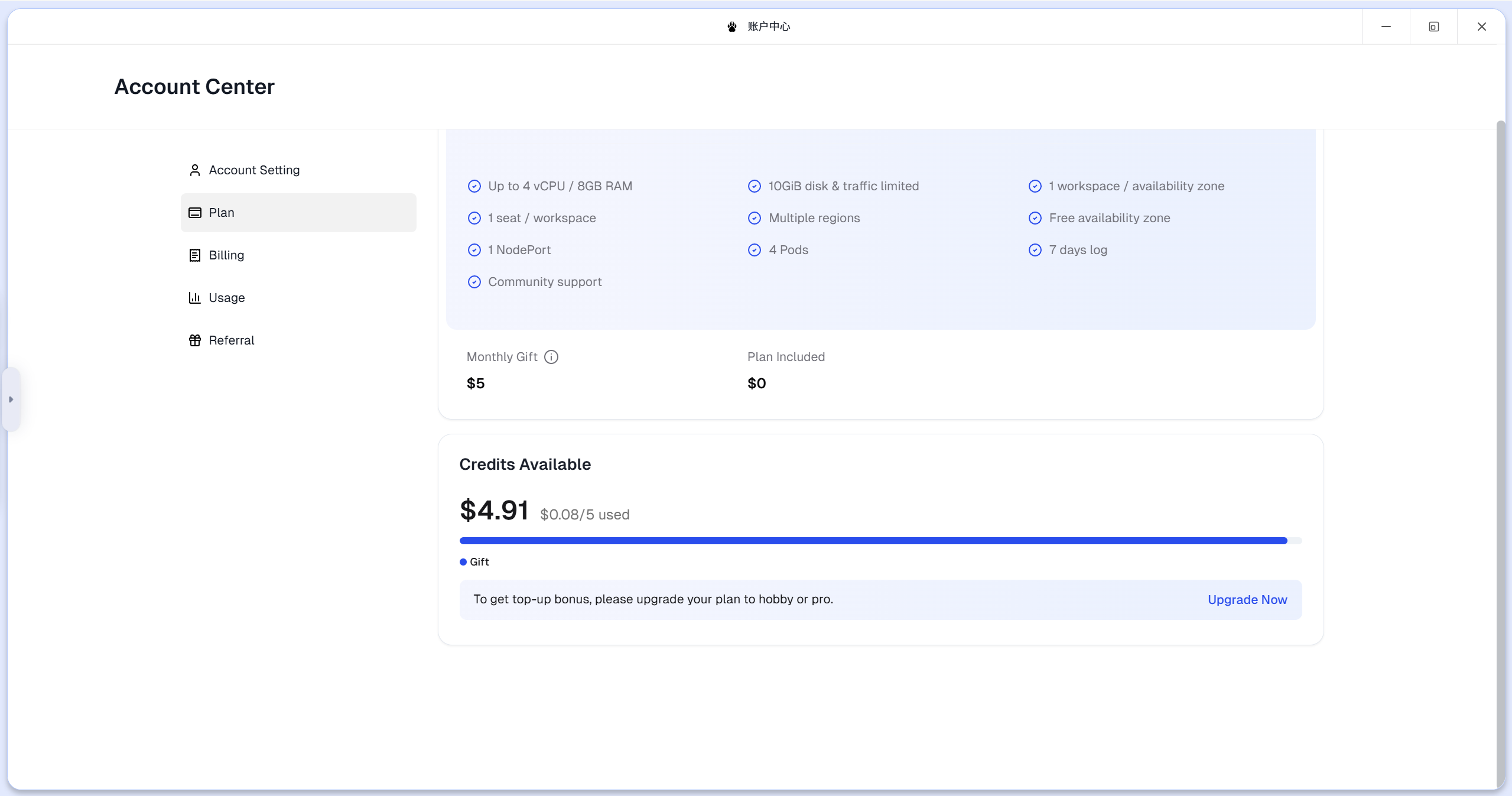This screenshot has height=796, width=1512.
Task: Click check icon next to 7 days log
Action: click(1035, 250)
